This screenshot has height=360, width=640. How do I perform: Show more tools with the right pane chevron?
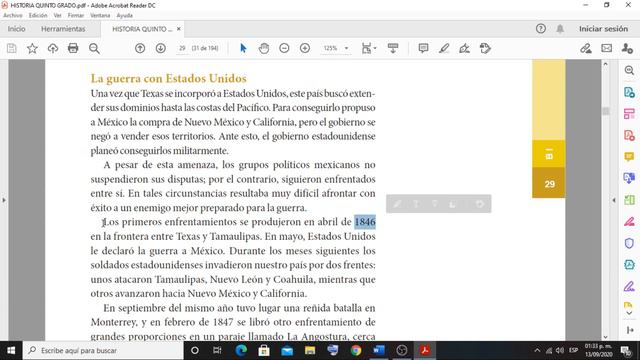[x=629, y=313]
